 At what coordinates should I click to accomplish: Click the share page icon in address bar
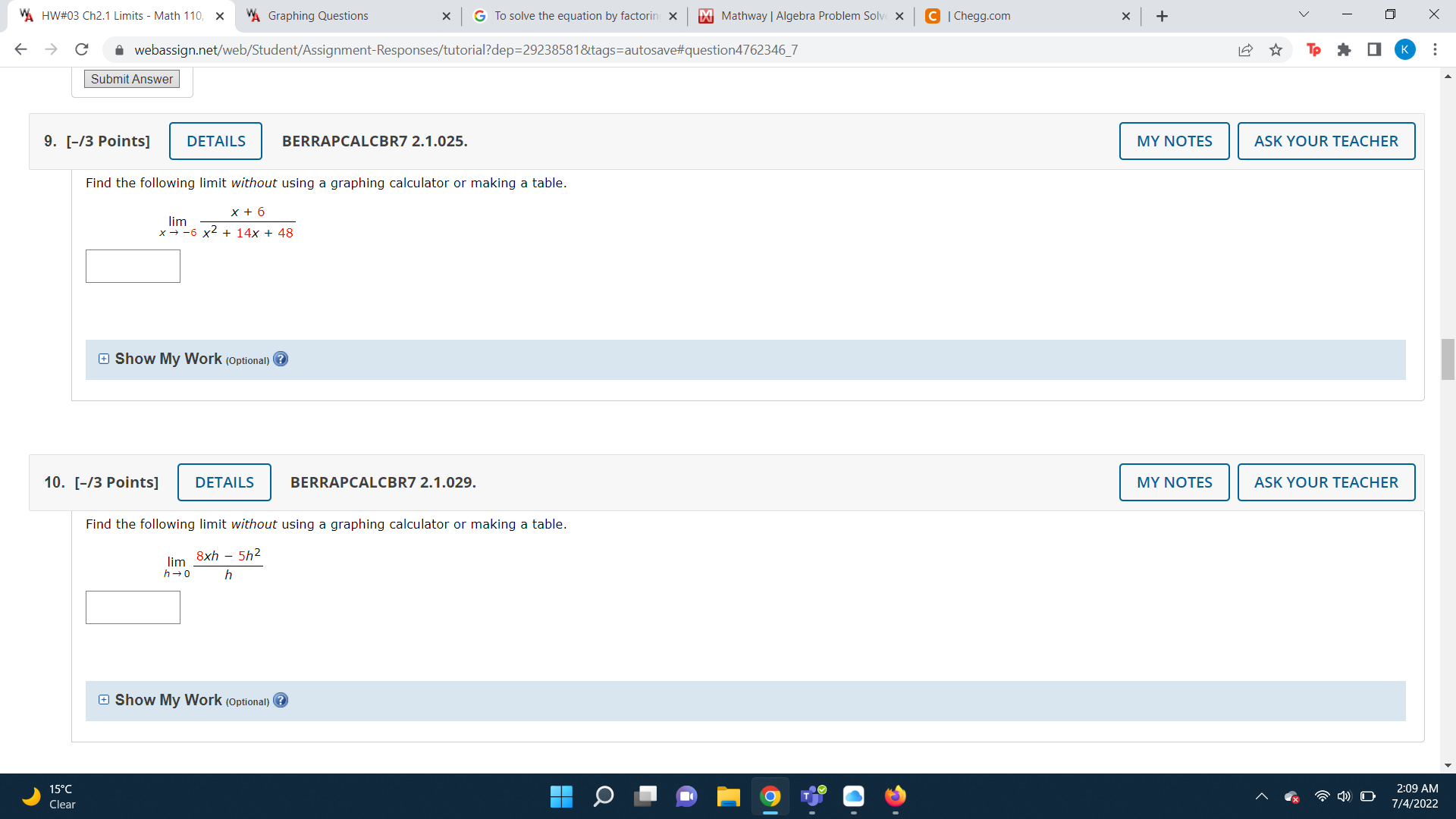click(1245, 50)
